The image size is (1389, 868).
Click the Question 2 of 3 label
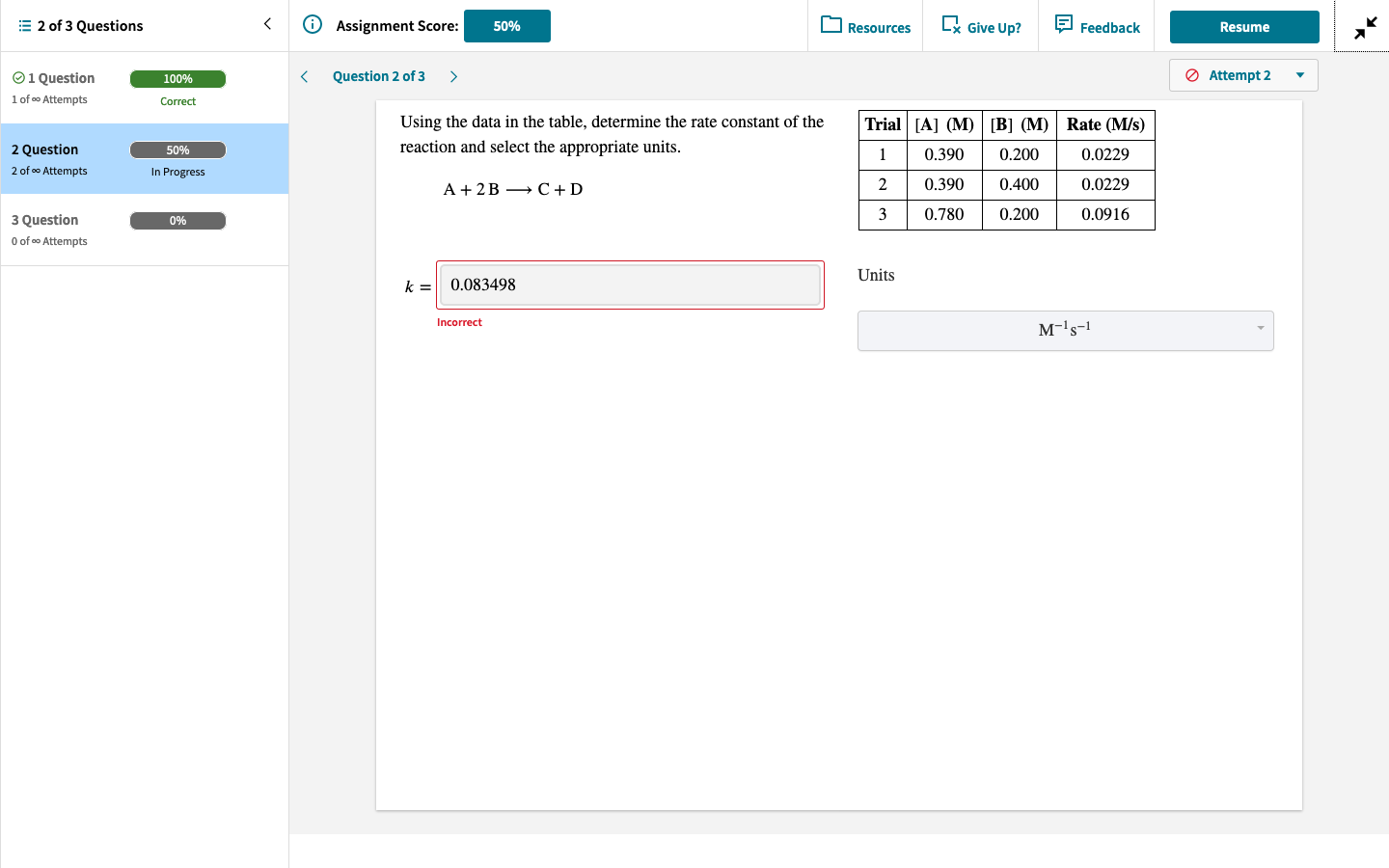379,75
